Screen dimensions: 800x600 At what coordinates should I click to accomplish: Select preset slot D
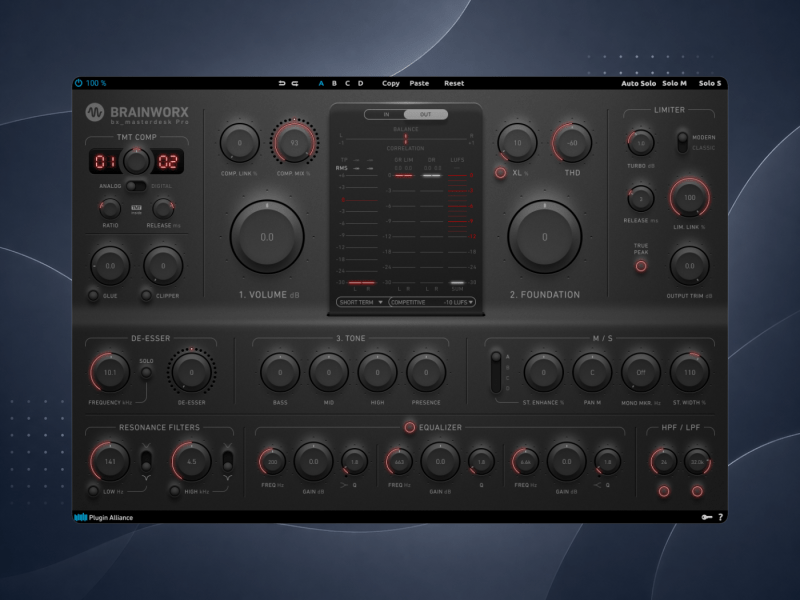[361, 83]
